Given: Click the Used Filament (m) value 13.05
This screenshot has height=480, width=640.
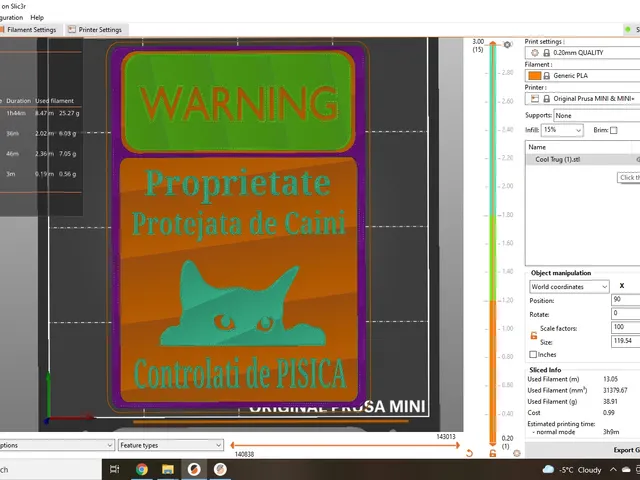Looking at the screenshot, I should point(610,379).
